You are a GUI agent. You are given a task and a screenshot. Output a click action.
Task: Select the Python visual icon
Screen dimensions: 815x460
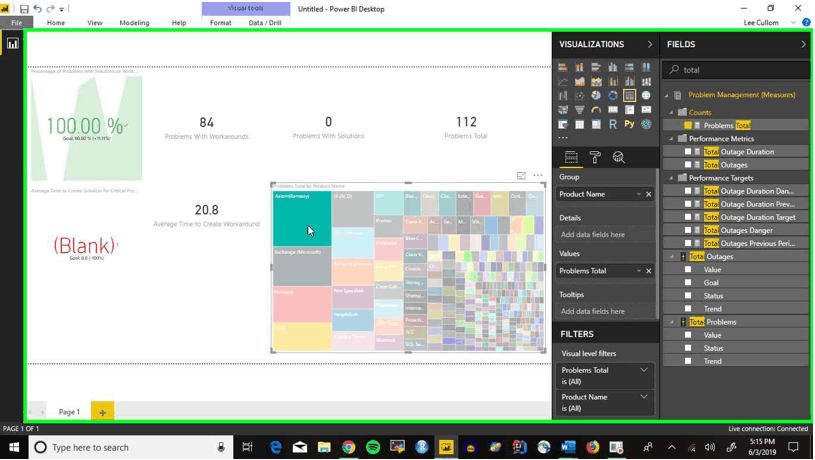pos(629,124)
